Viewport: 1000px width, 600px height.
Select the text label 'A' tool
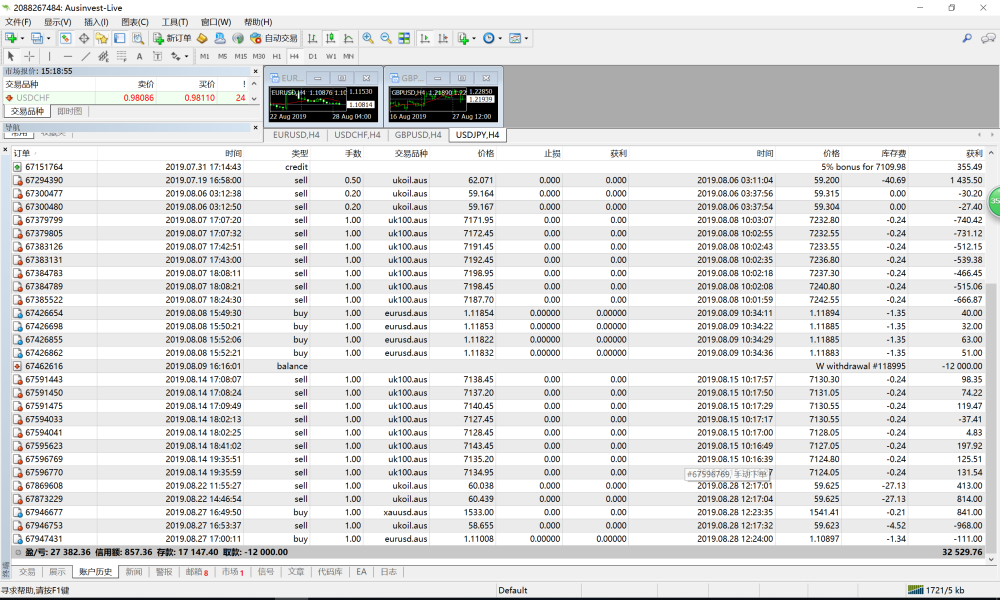141,56
